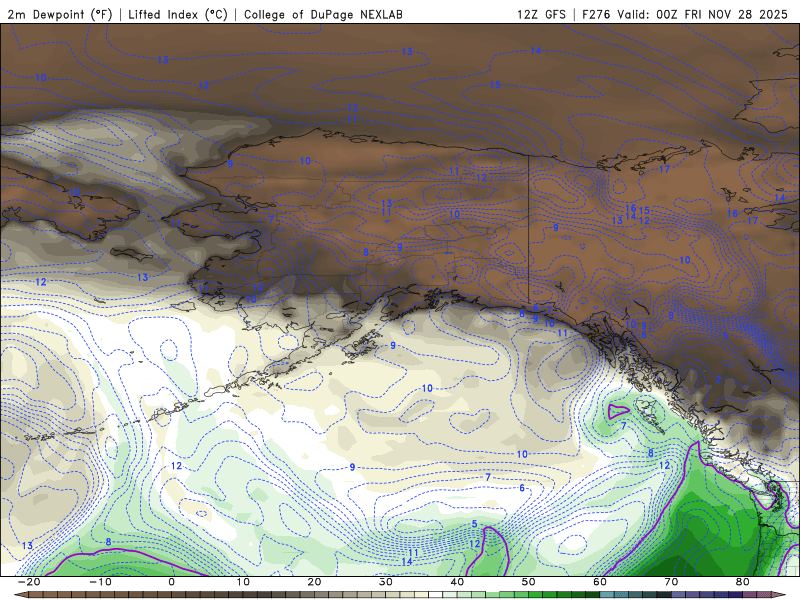Click the left arrow end of the color bar
800x600 pixels.
[x=20, y=595]
